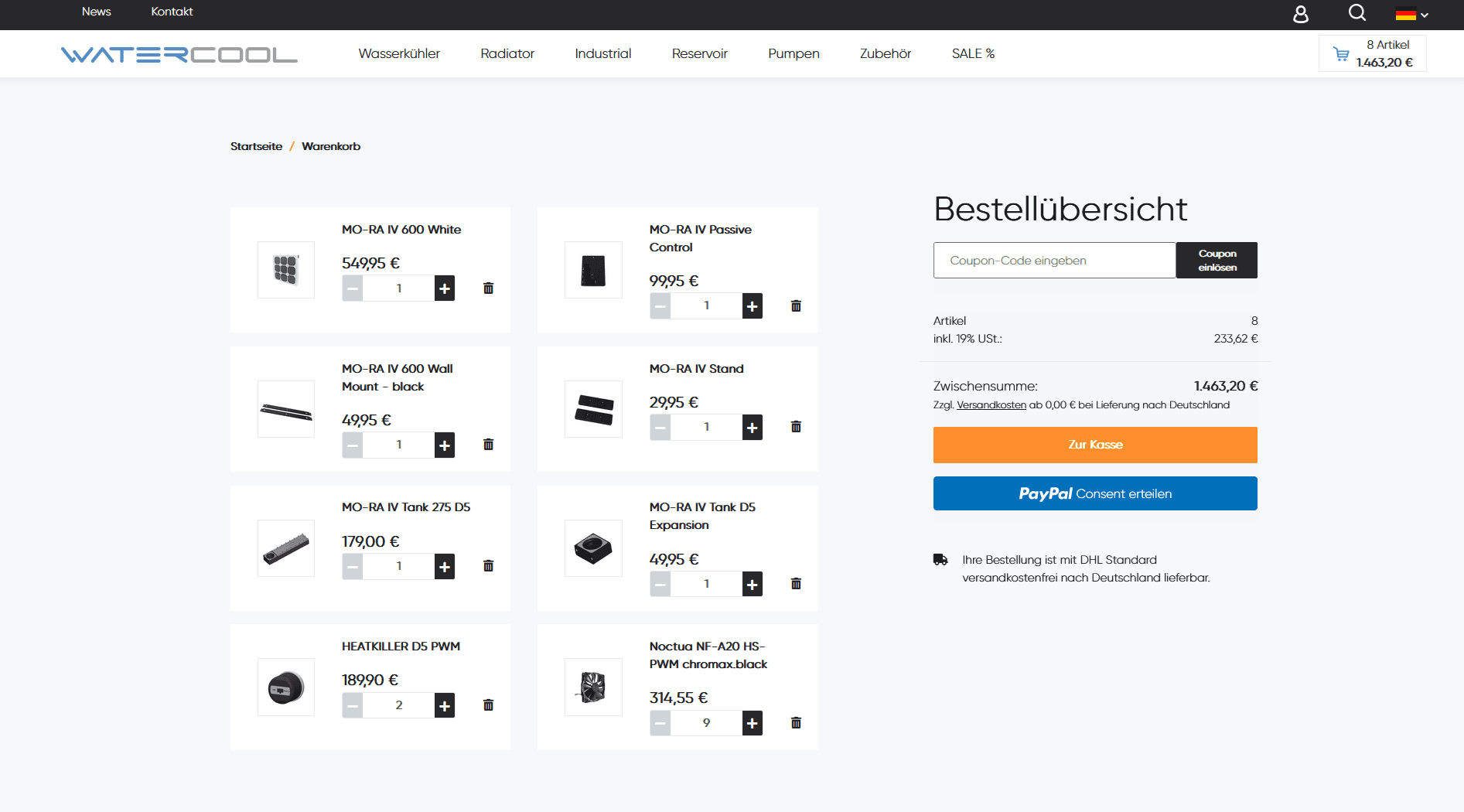This screenshot has height=812, width=1464.
Task: Decrease HEATKILLER D5 PWM quantity
Action: pyautogui.click(x=353, y=705)
